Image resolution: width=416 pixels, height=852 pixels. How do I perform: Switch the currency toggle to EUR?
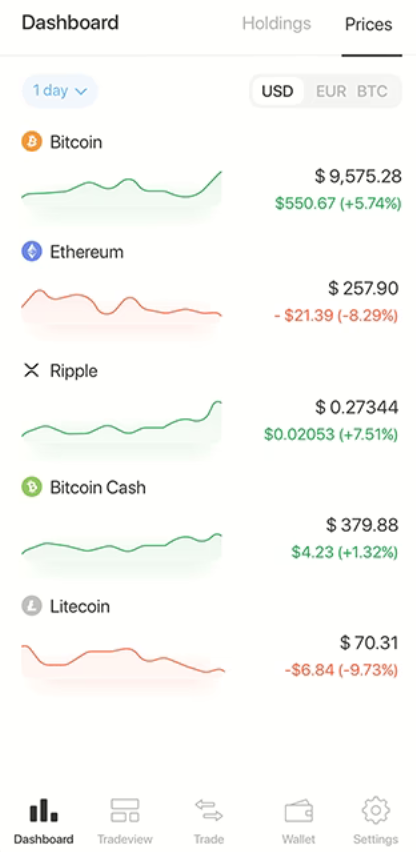(331, 91)
